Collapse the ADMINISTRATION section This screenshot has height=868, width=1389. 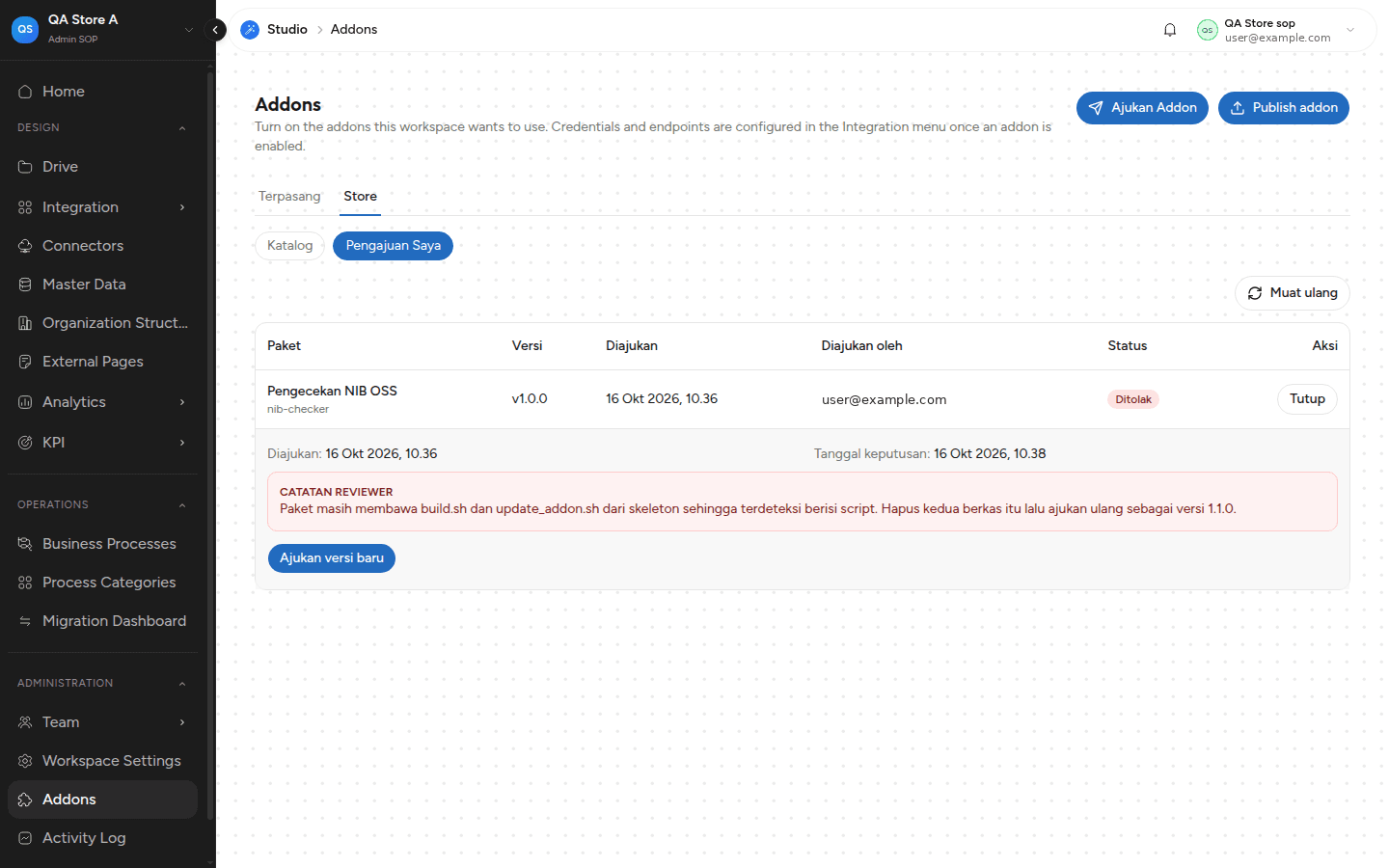click(x=182, y=684)
